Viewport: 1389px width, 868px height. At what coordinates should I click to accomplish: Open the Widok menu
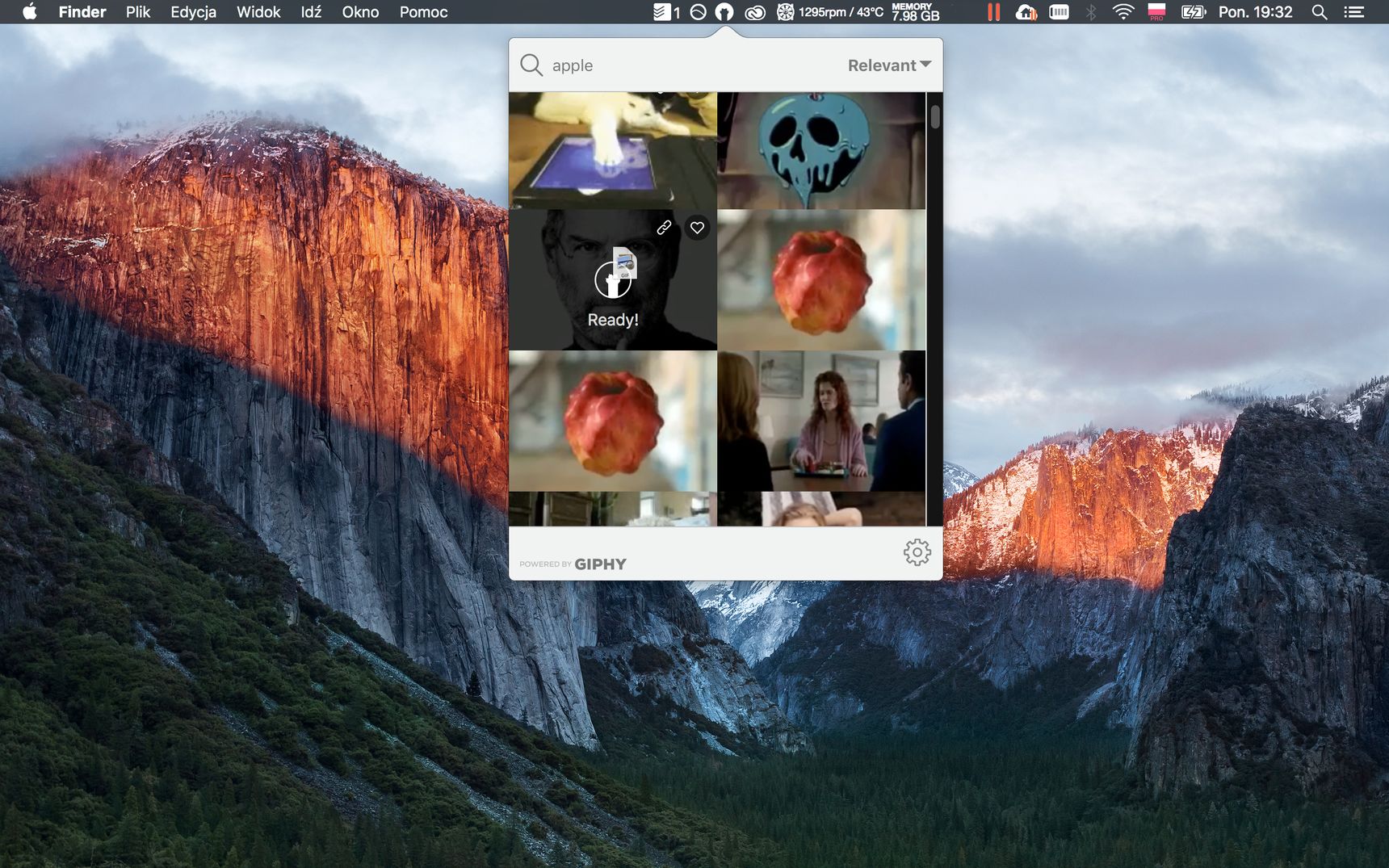[x=258, y=11]
